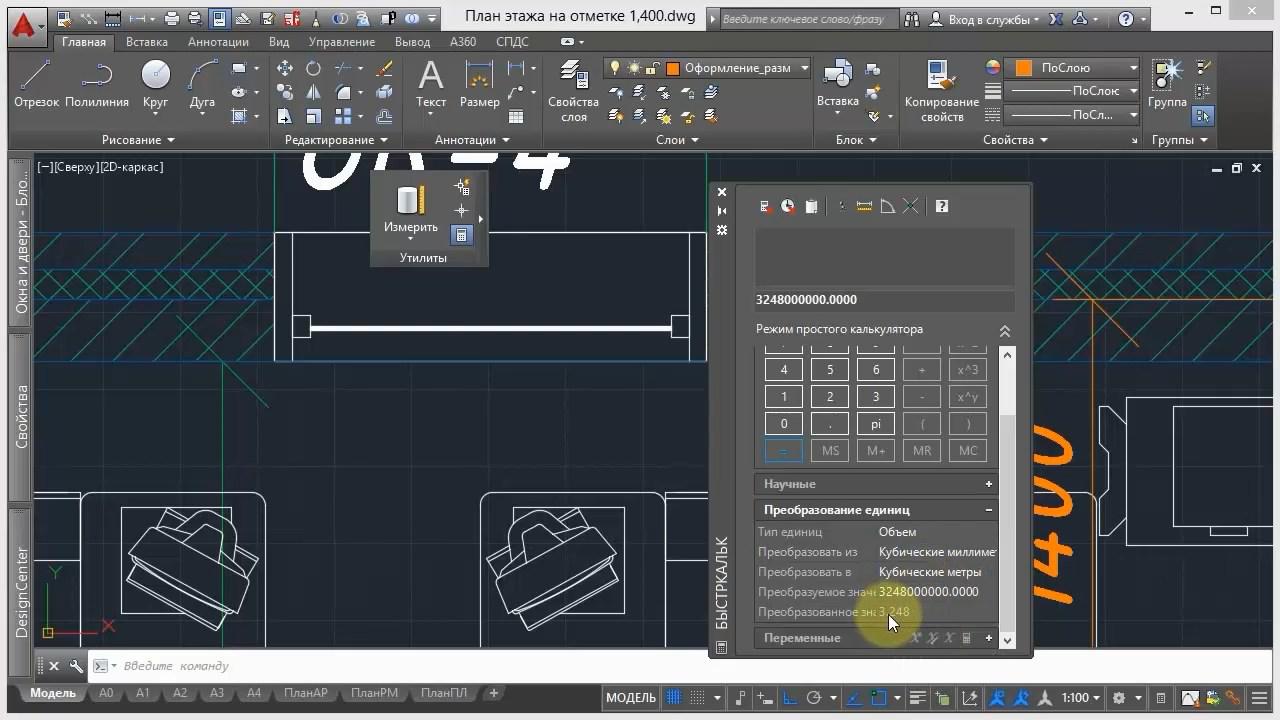Toggle drawing grid display in status bar
Screen dimensions: 1280x720
[675, 697]
